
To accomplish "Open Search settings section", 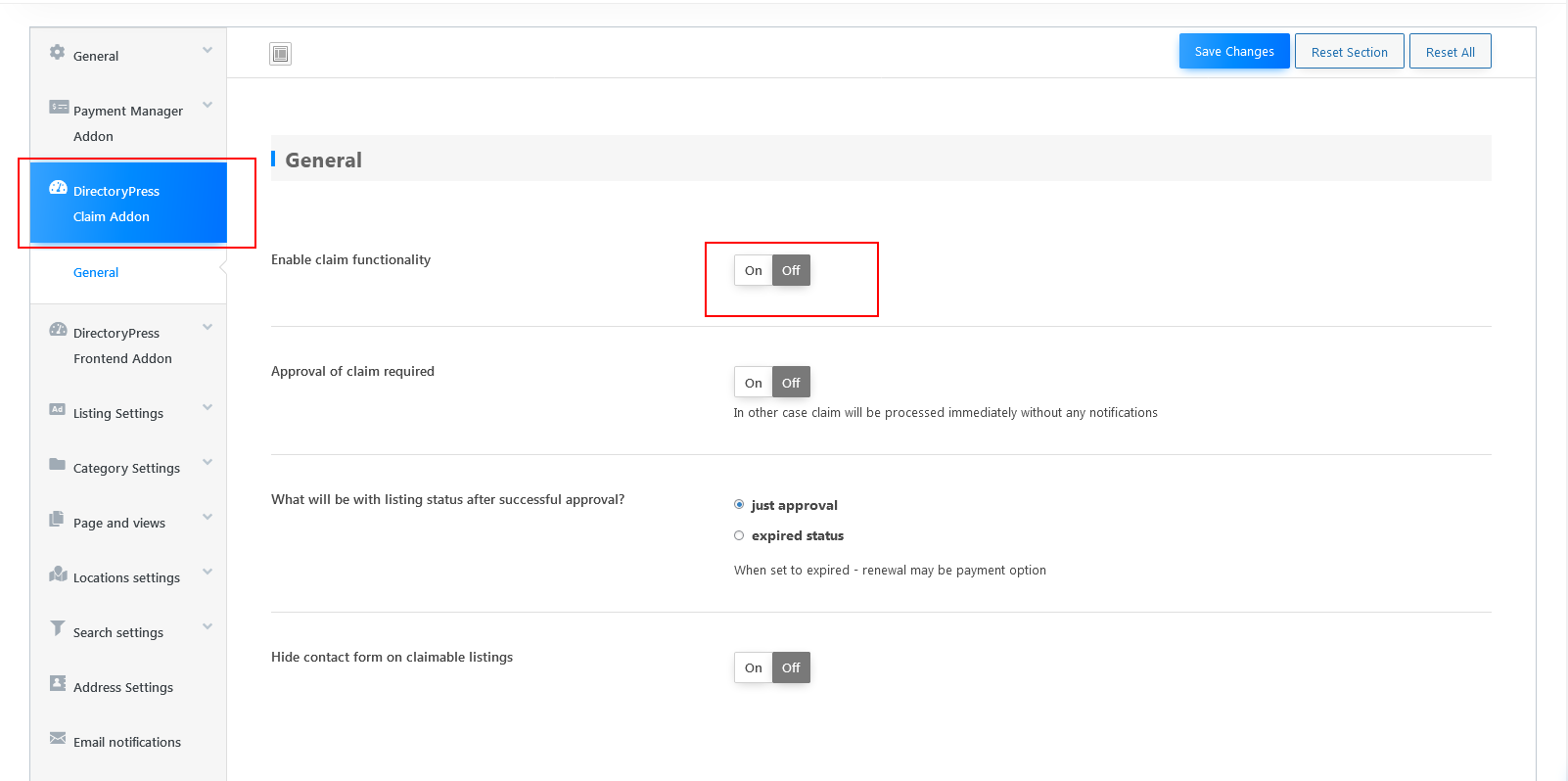I will (x=128, y=631).
